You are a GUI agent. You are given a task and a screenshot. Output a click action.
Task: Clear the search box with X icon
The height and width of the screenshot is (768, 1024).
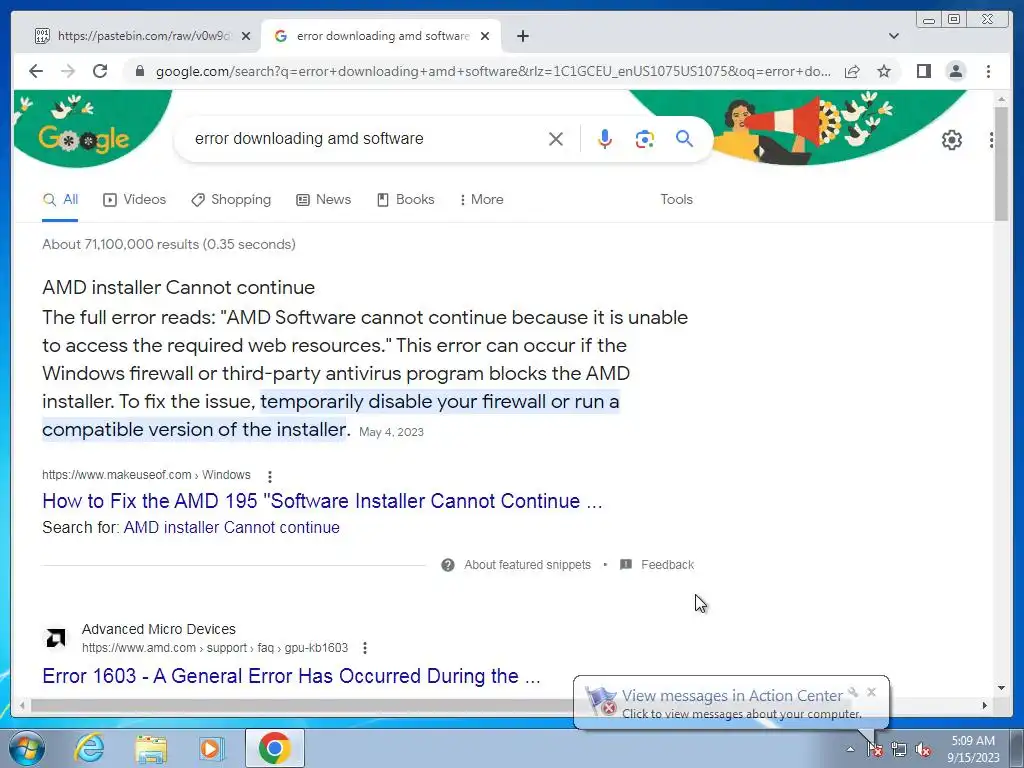(556, 138)
